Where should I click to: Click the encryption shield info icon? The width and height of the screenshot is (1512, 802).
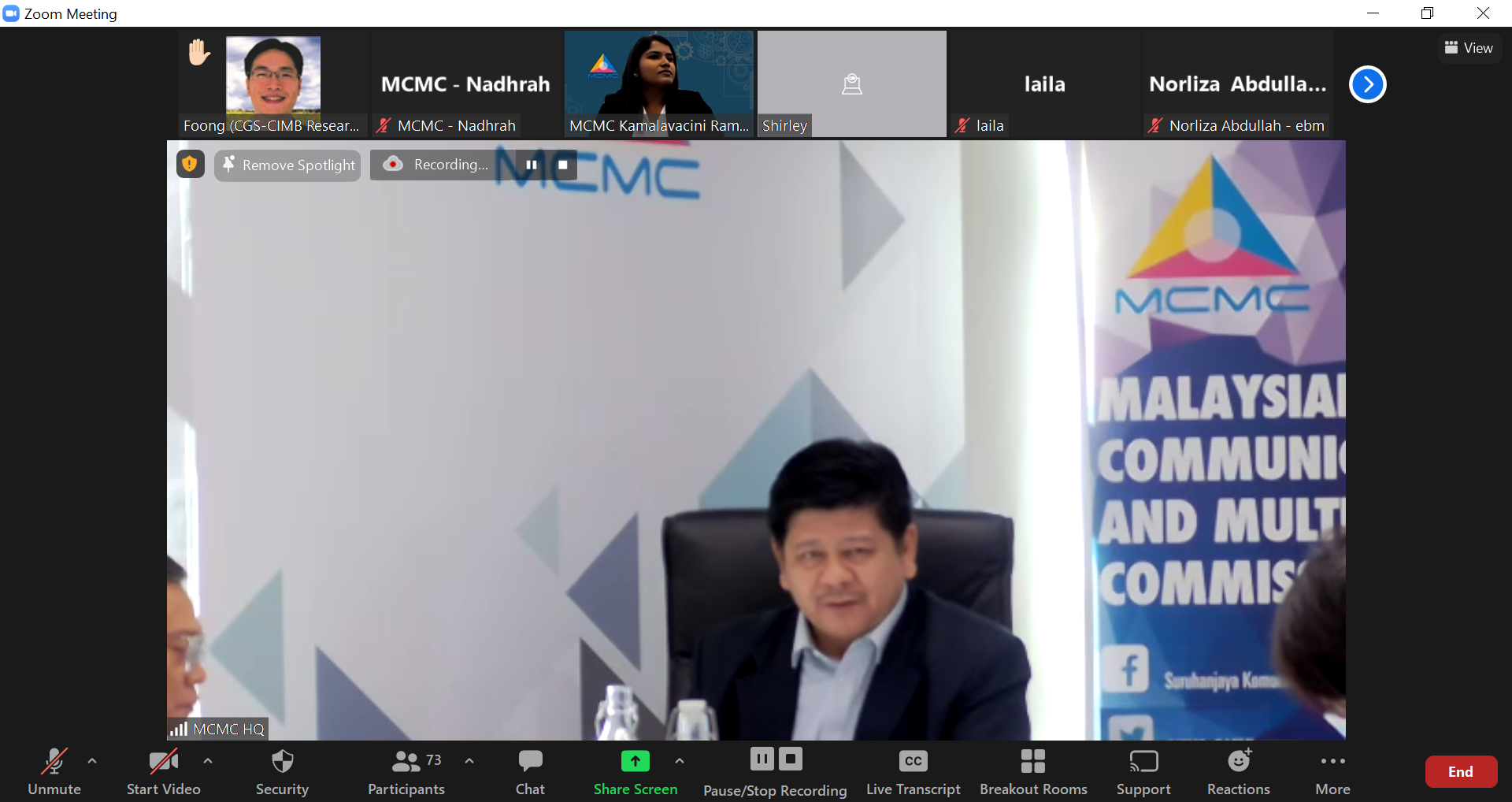coord(190,164)
